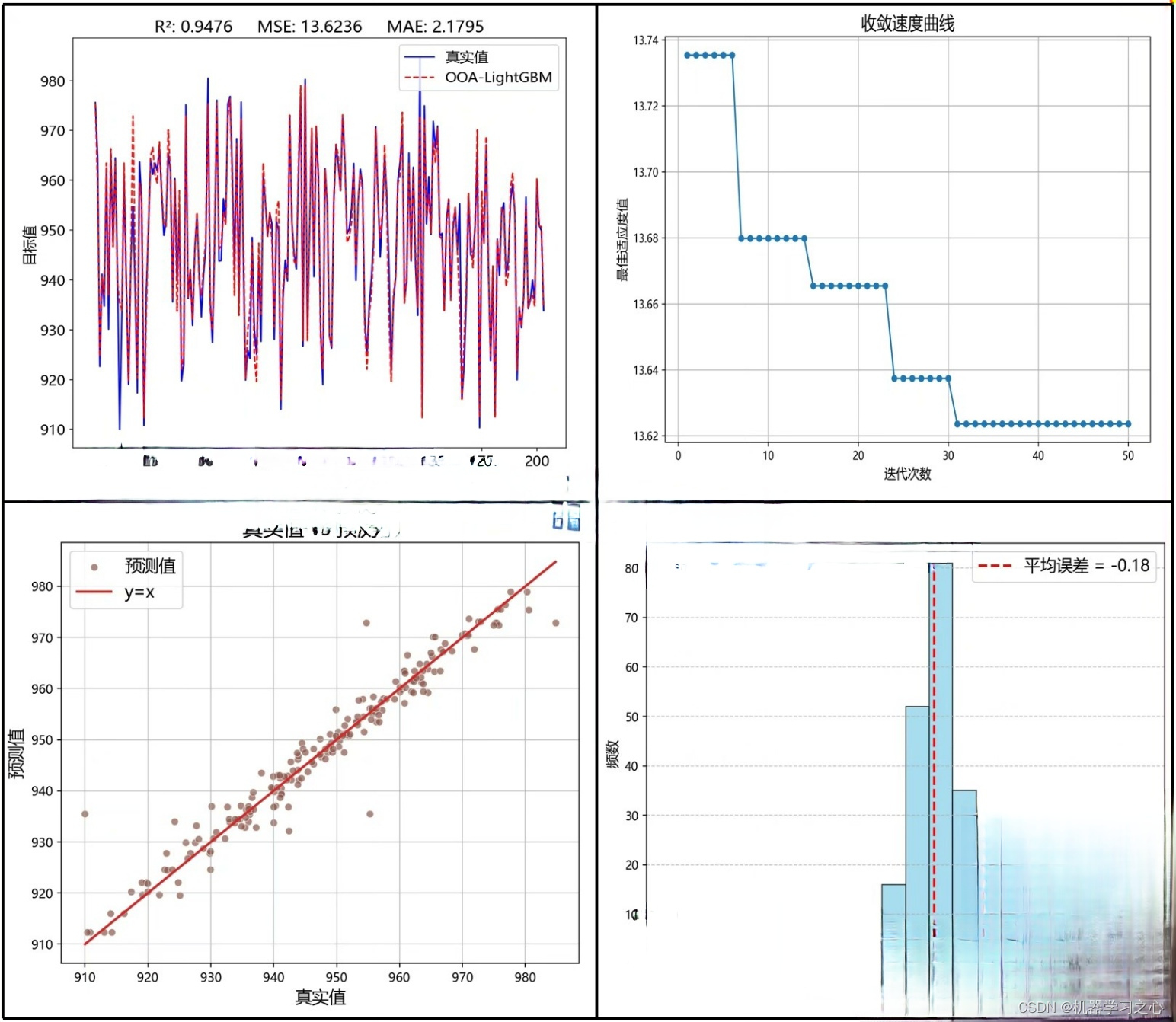Click the 真实值 x-axis label of scatter plot
1176x1022 pixels.
(x=321, y=997)
